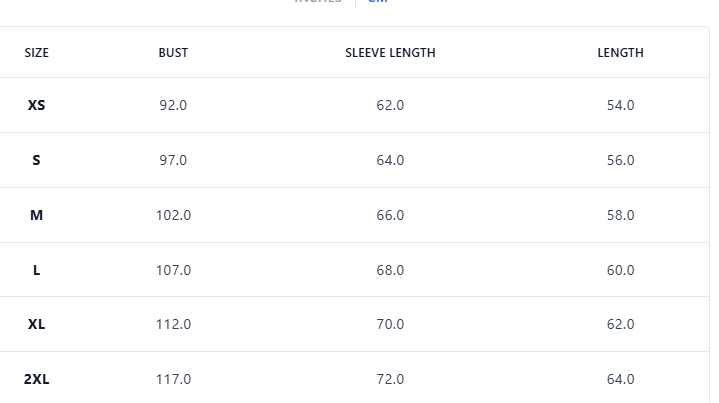
Task: Click the SLEEVE LENGTH column header
Action: pos(390,53)
